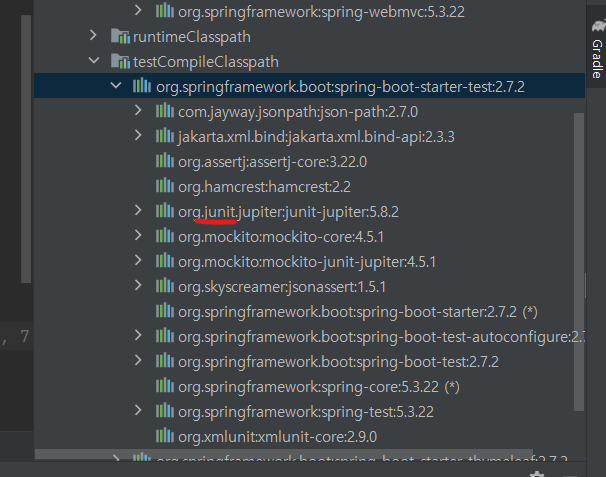The image size is (606, 477).
Task: Click library icon of spring-boot-starter-test:2.7.2
Action: pyautogui.click(x=142, y=85)
